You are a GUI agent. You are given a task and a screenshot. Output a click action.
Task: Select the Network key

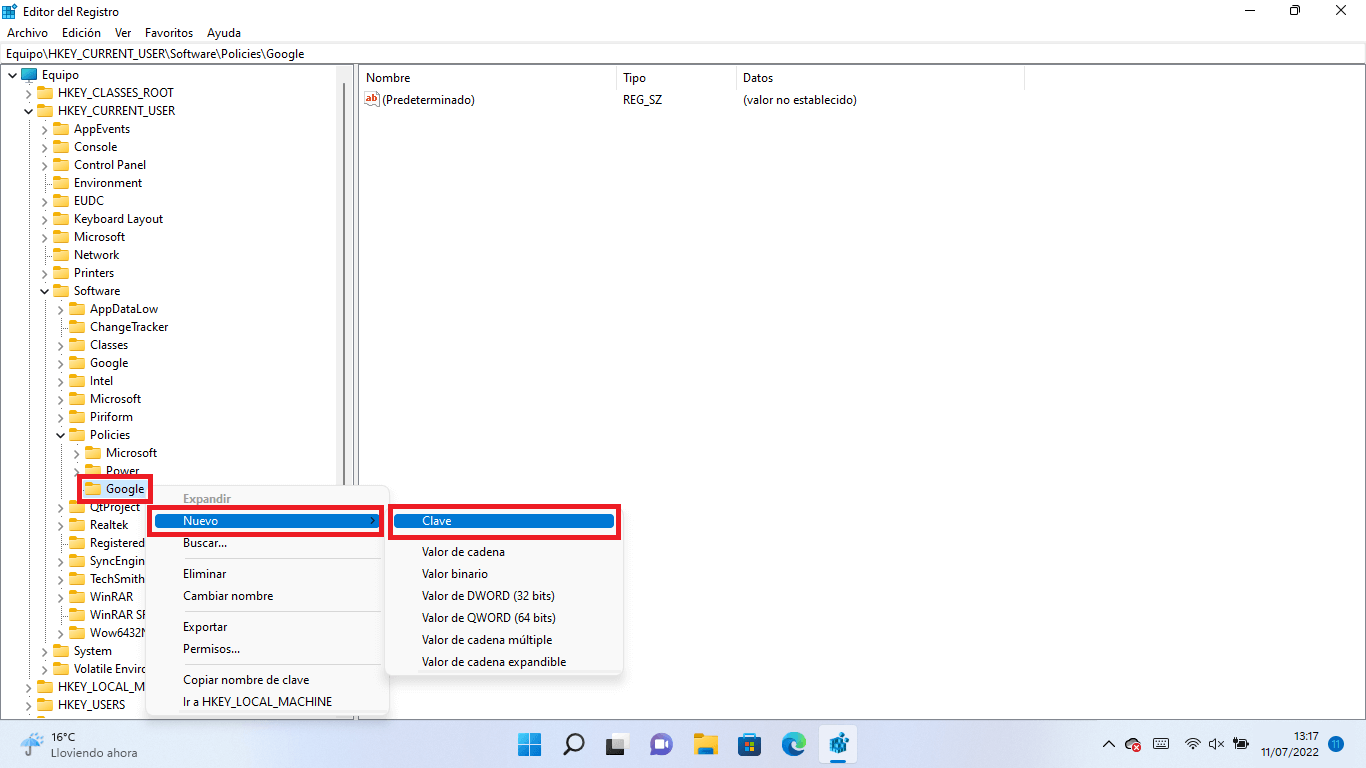click(x=96, y=255)
